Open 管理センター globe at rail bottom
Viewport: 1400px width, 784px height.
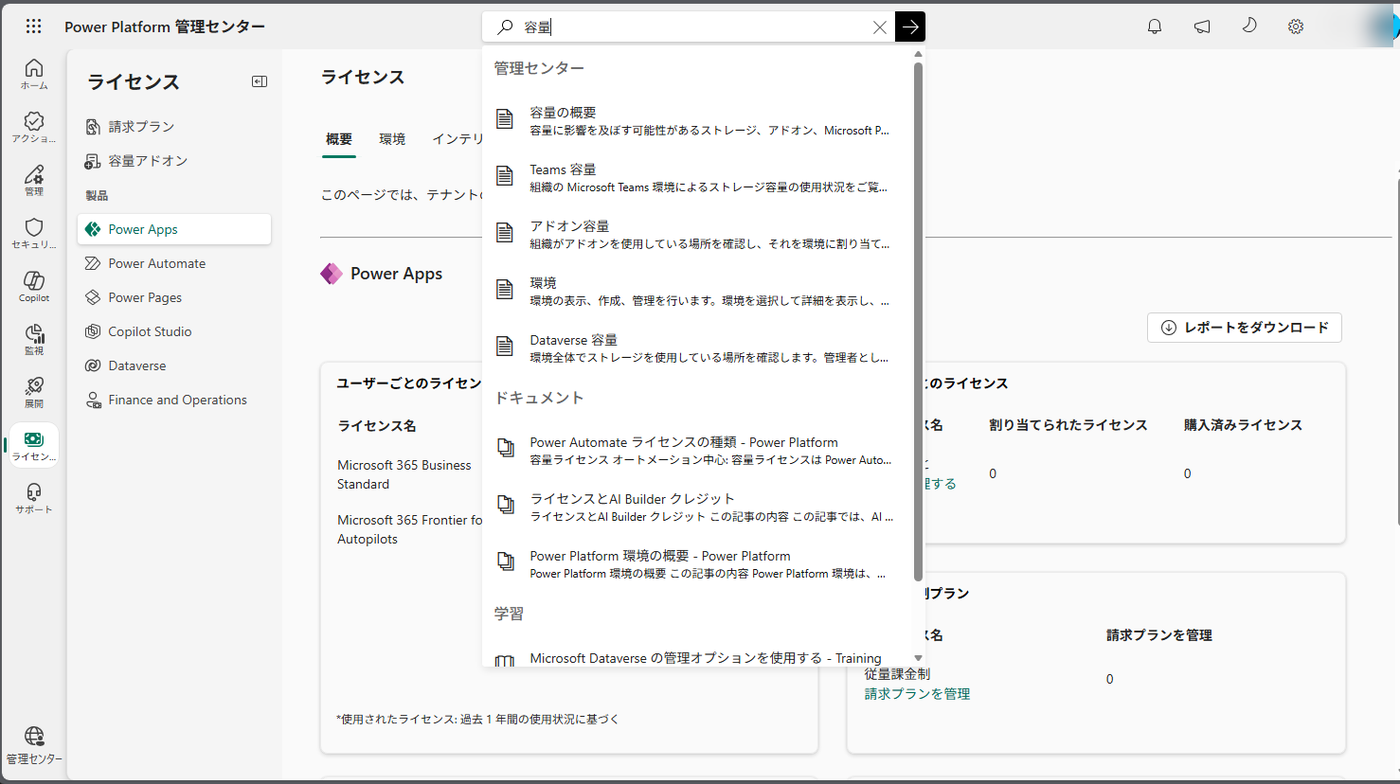[x=34, y=746]
